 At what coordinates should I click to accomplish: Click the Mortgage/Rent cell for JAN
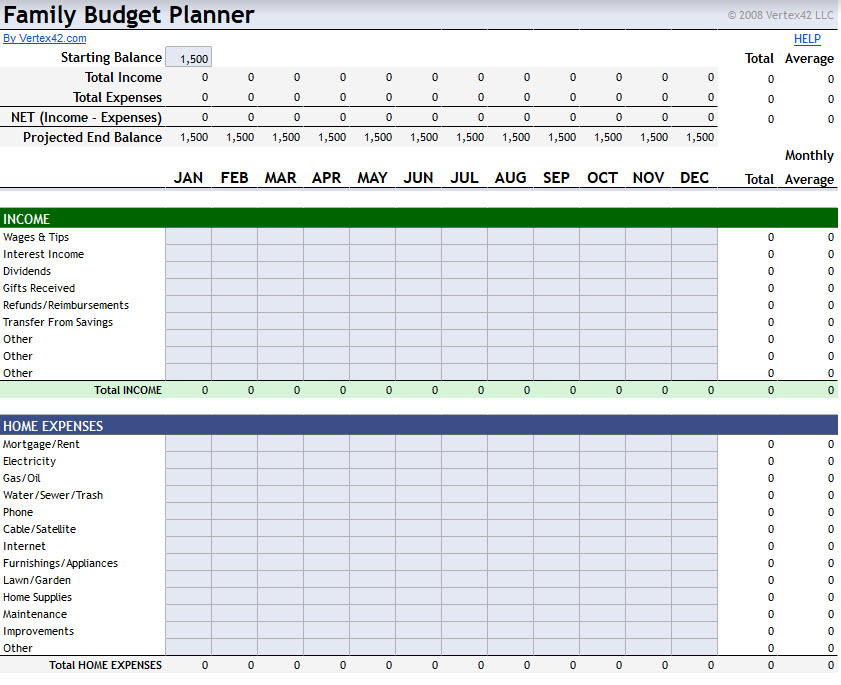coord(188,444)
